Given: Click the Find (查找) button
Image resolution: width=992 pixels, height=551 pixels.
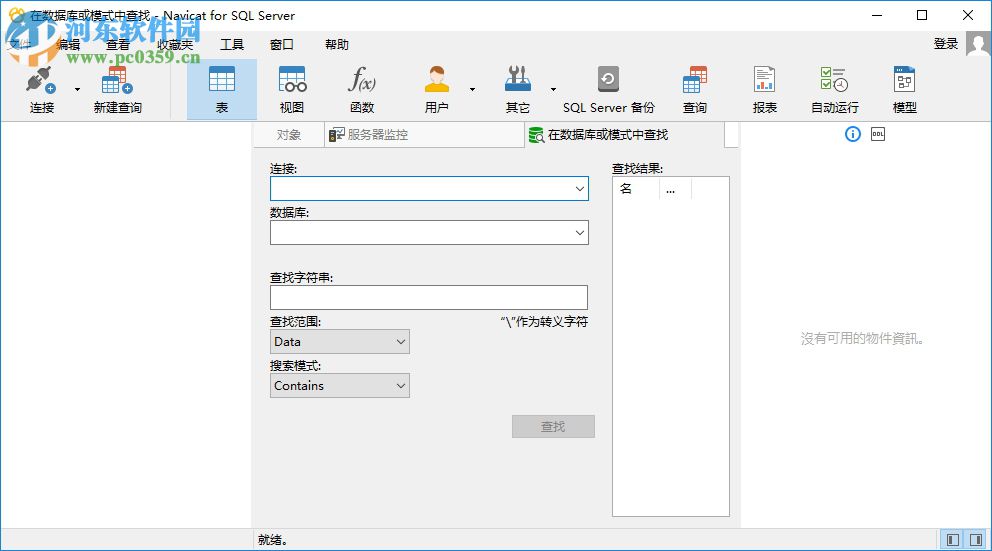Looking at the screenshot, I should click(553, 426).
